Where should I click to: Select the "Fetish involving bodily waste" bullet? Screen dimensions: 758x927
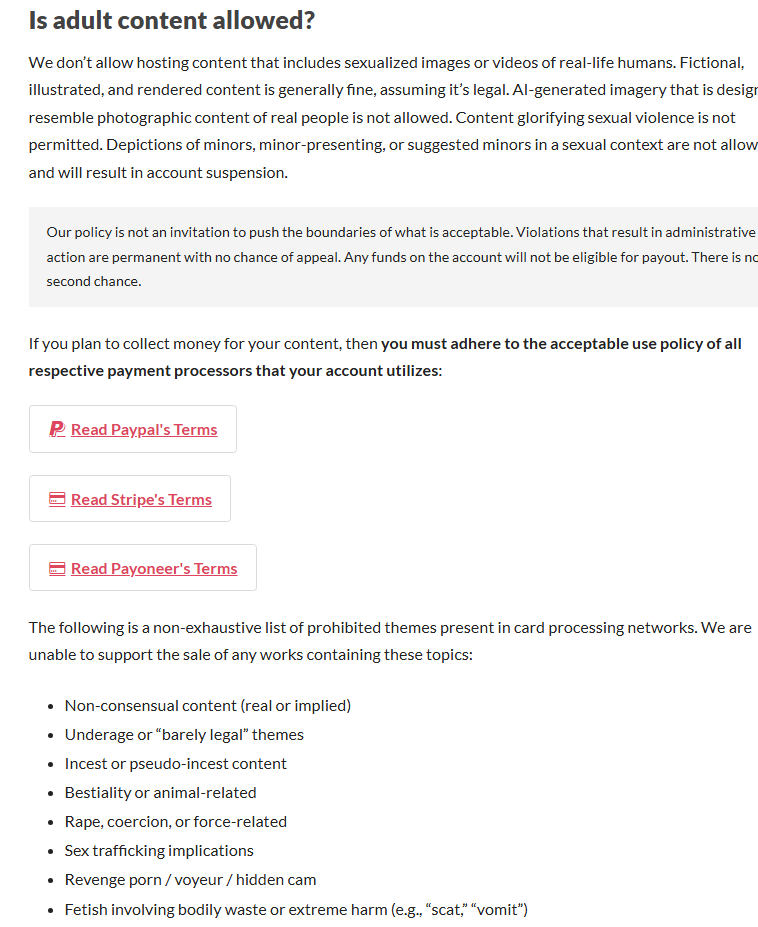(x=296, y=909)
